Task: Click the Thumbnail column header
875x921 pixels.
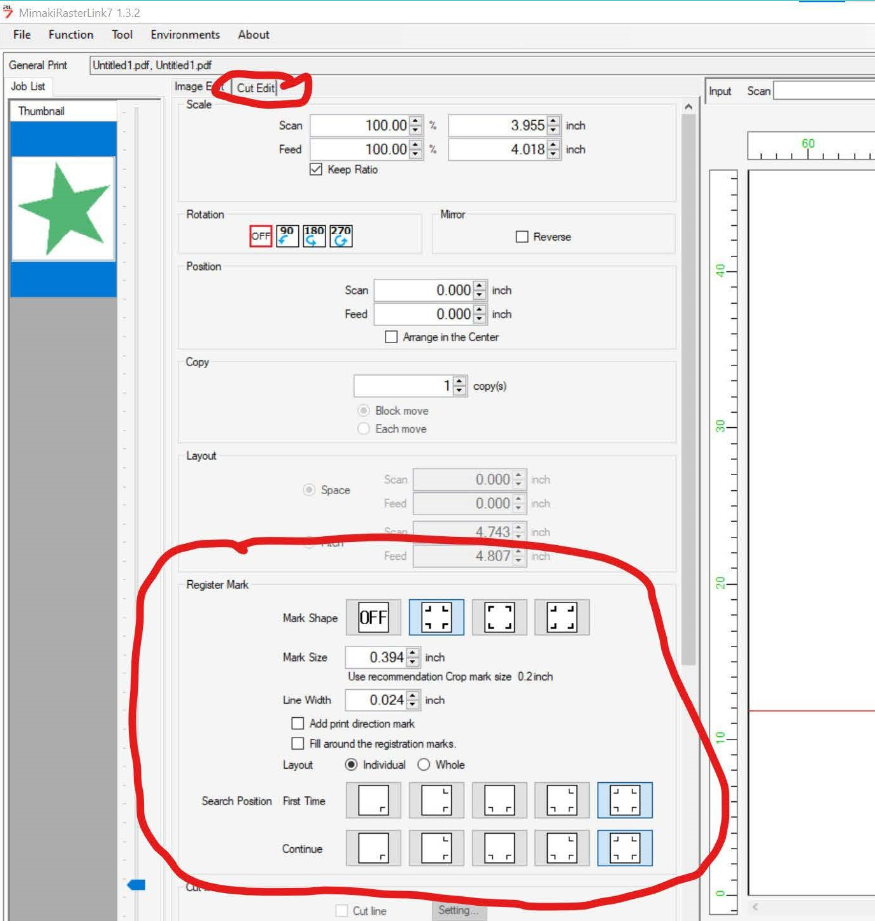Action: 63,111
